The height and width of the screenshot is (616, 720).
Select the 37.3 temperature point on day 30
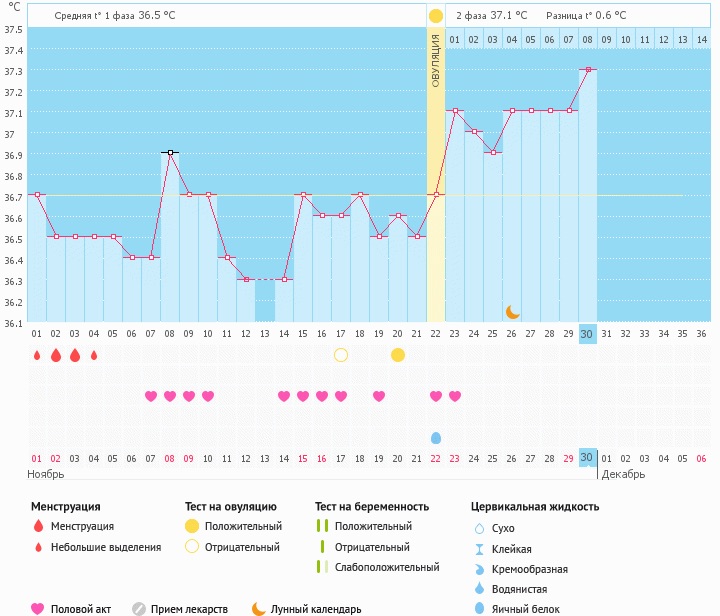pyautogui.click(x=588, y=69)
